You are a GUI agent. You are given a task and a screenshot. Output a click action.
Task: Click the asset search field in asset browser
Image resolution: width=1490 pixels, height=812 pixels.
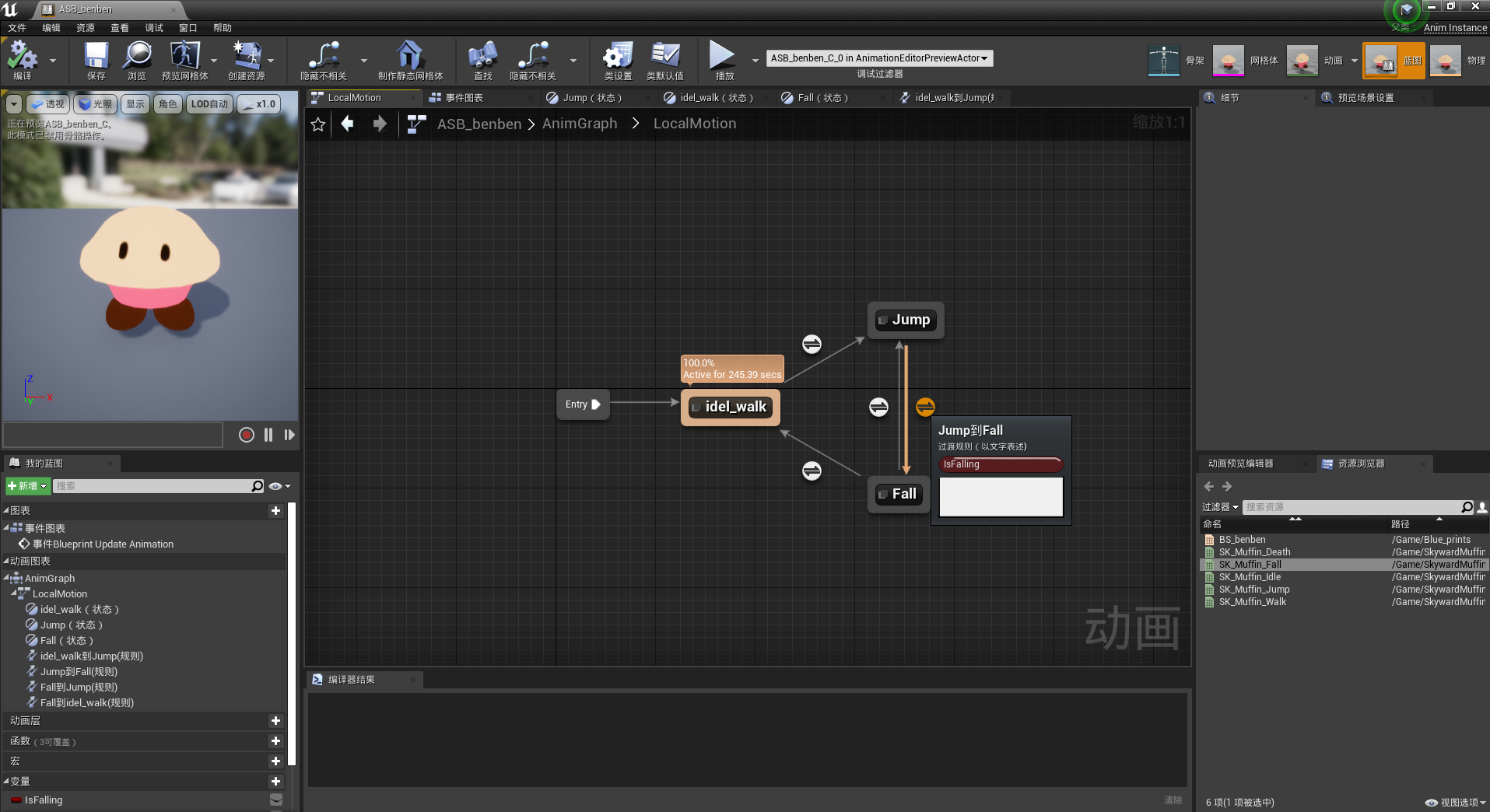[1351, 507]
